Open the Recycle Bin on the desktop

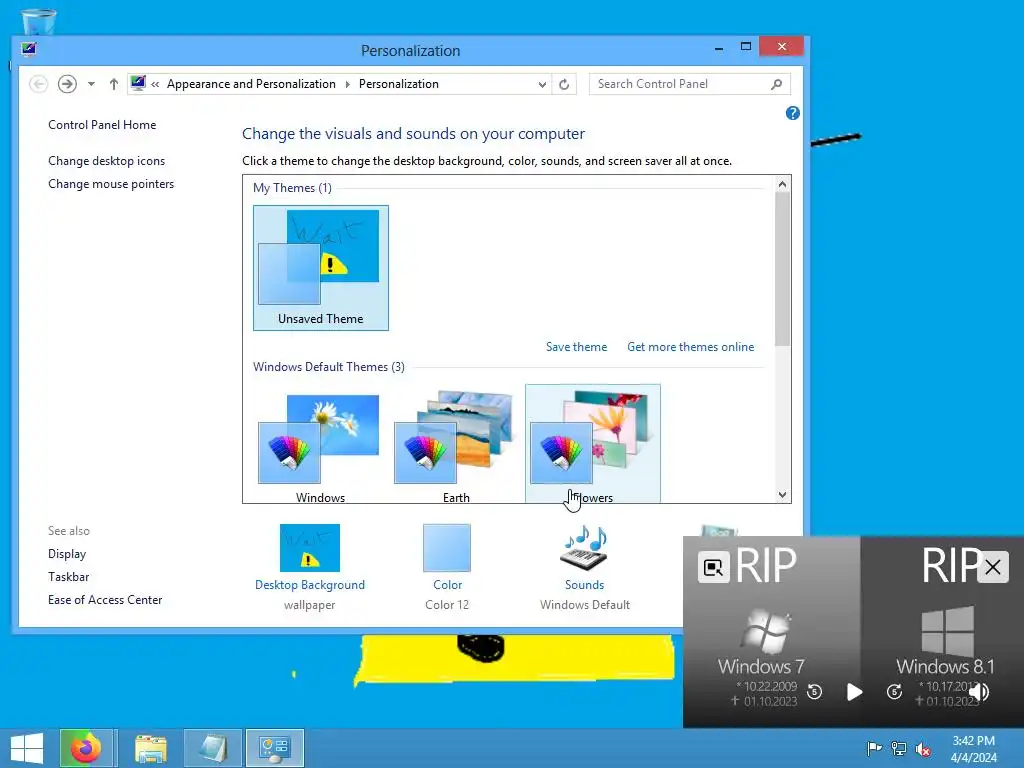(39, 20)
